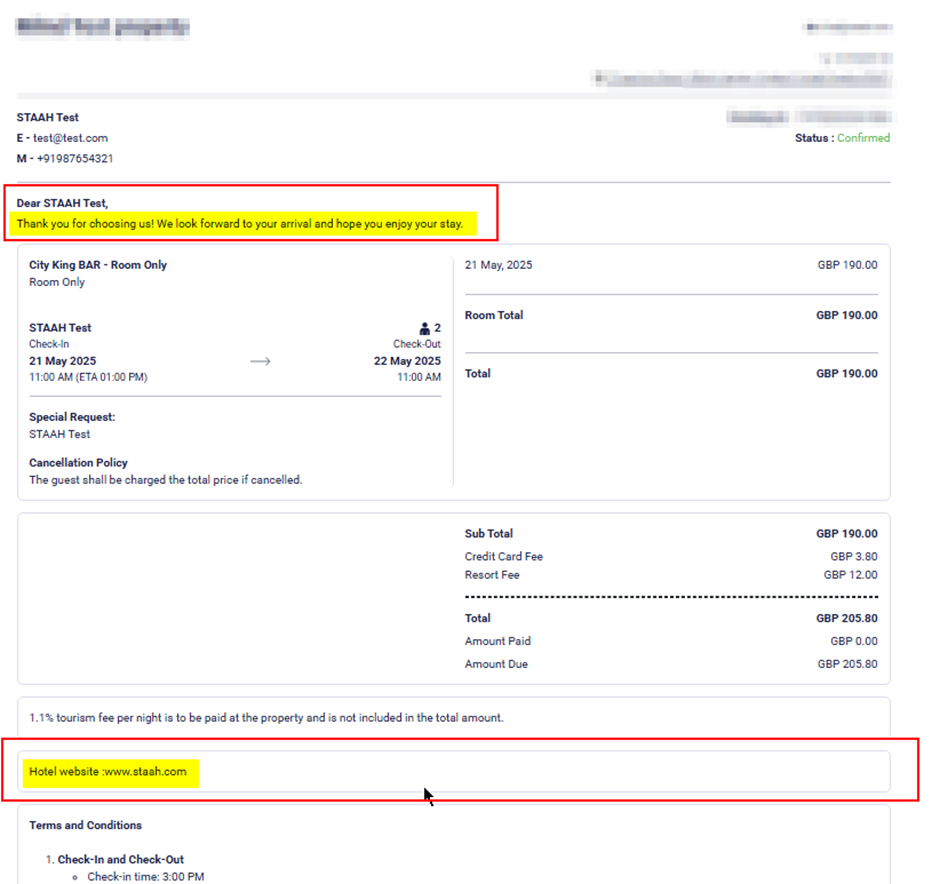Image resolution: width=940 pixels, height=884 pixels.
Task: Open the www.staah.com hotel website link
Action: click(145, 772)
